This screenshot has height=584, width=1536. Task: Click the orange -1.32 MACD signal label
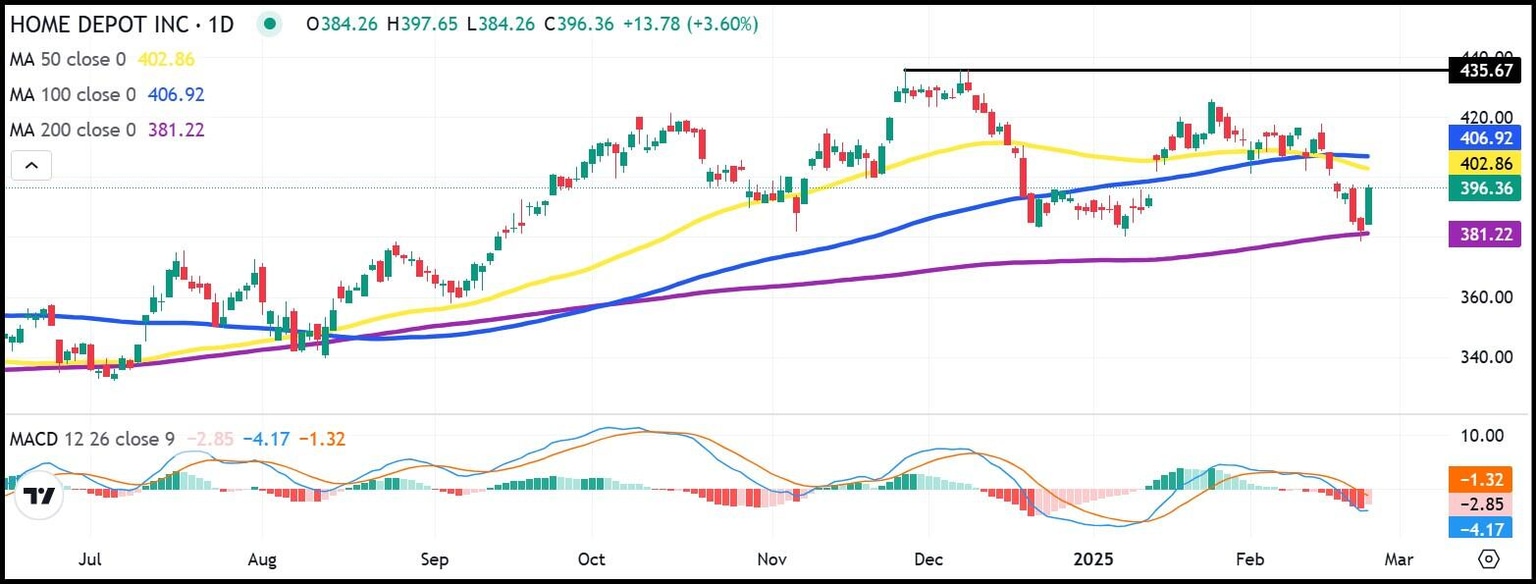pyautogui.click(x=1484, y=481)
